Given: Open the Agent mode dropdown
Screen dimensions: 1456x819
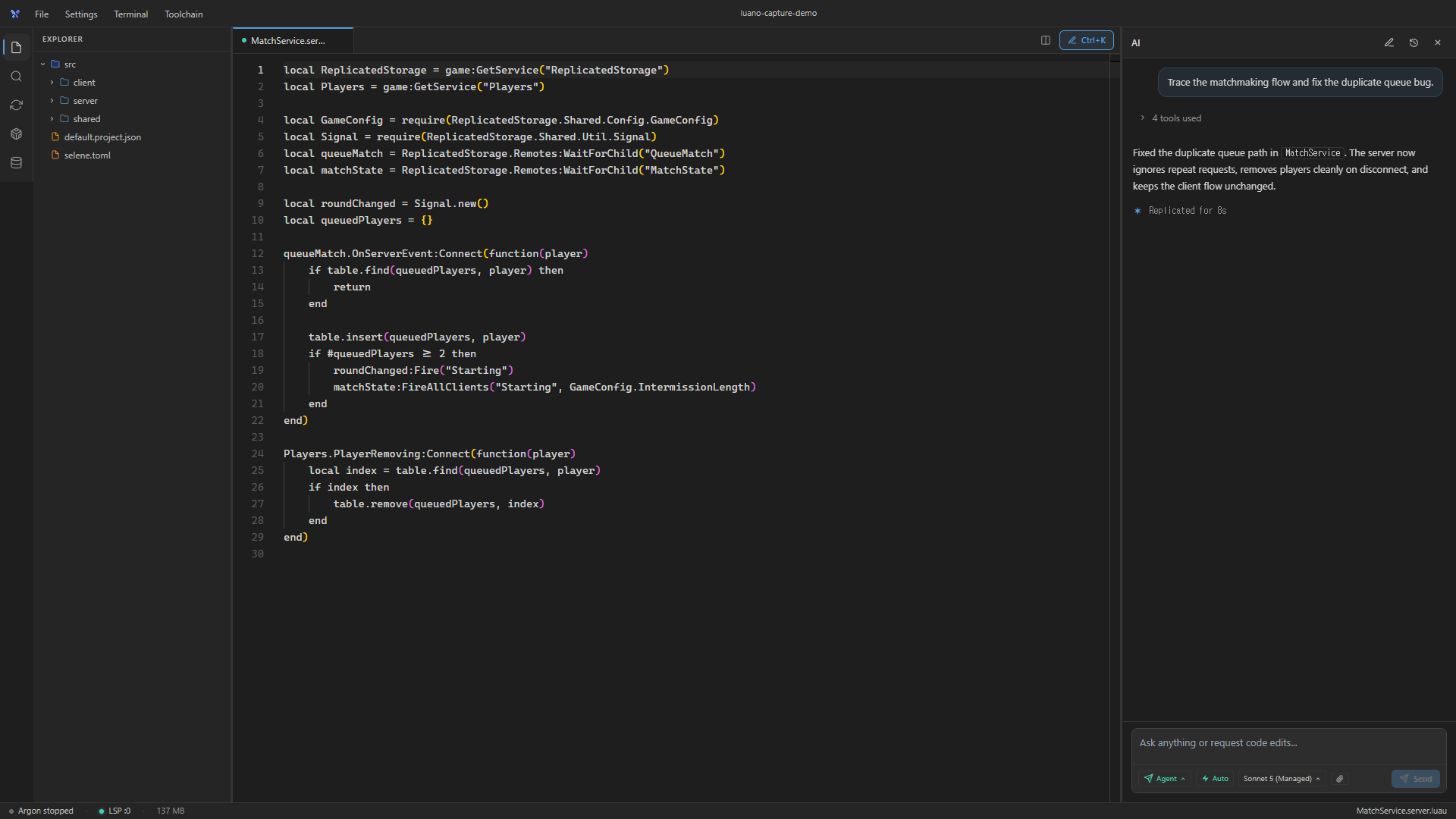Looking at the screenshot, I should (x=1165, y=779).
